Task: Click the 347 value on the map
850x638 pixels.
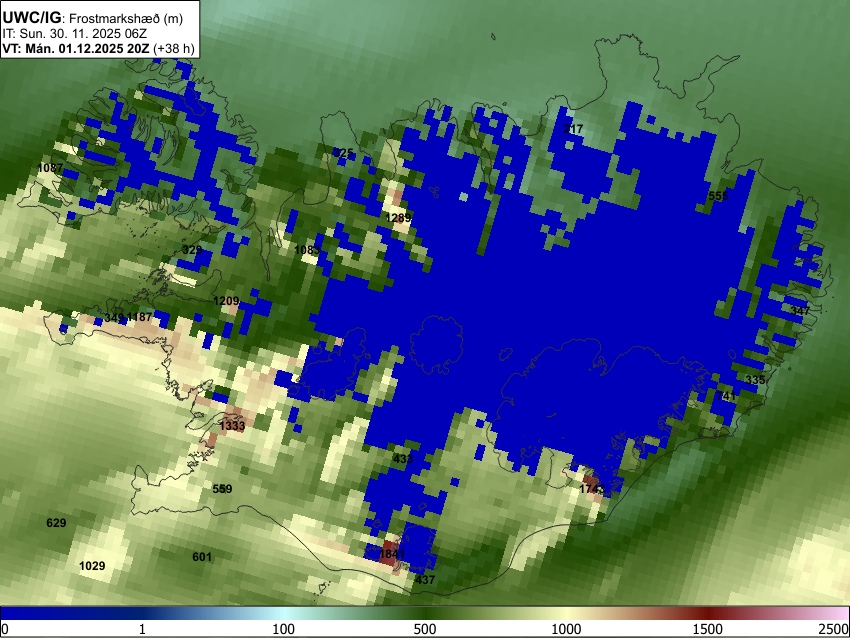Action: point(800,311)
